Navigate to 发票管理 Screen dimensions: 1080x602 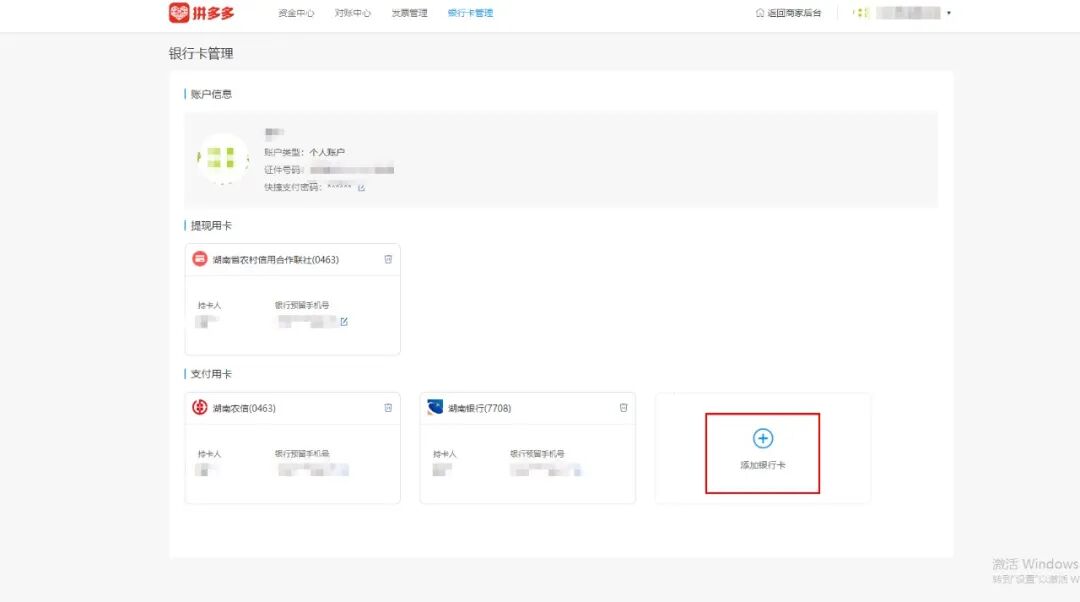tap(409, 13)
